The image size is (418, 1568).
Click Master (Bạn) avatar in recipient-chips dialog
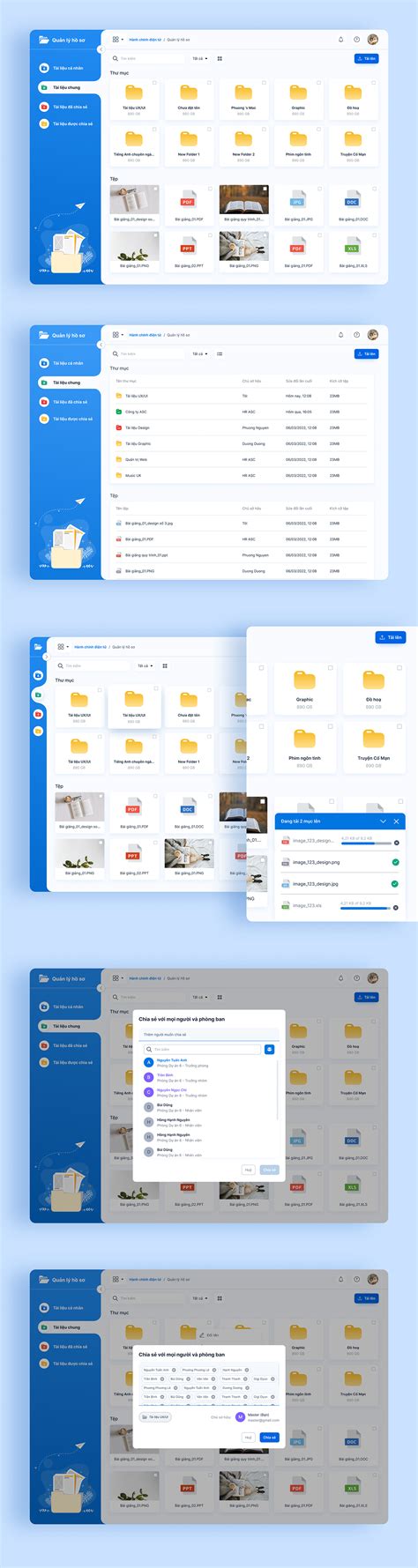pyautogui.click(x=241, y=1417)
